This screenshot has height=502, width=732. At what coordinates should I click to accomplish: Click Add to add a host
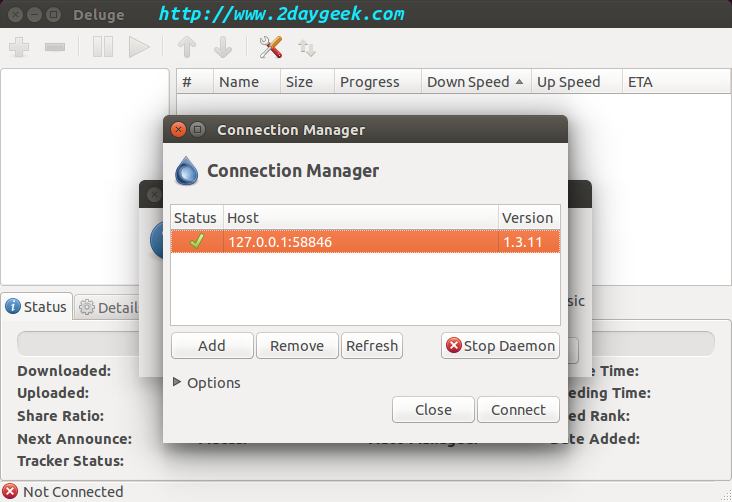212,346
